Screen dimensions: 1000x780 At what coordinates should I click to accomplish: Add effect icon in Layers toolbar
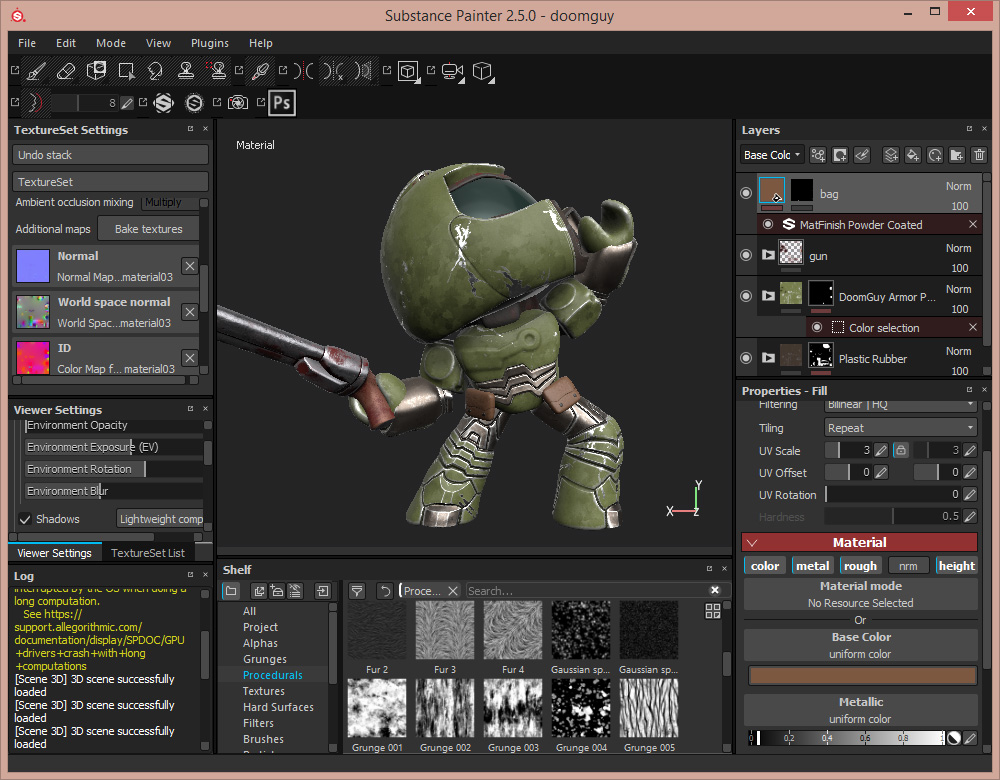818,155
